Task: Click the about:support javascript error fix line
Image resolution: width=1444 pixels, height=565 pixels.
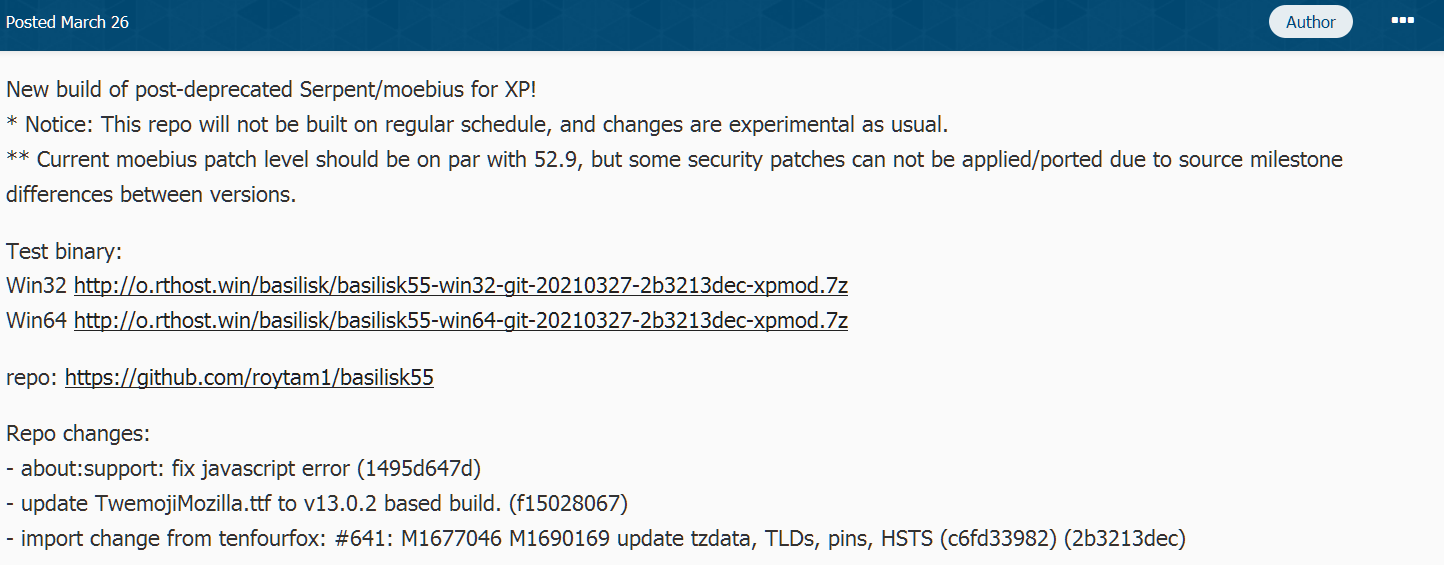Action: 245,468
